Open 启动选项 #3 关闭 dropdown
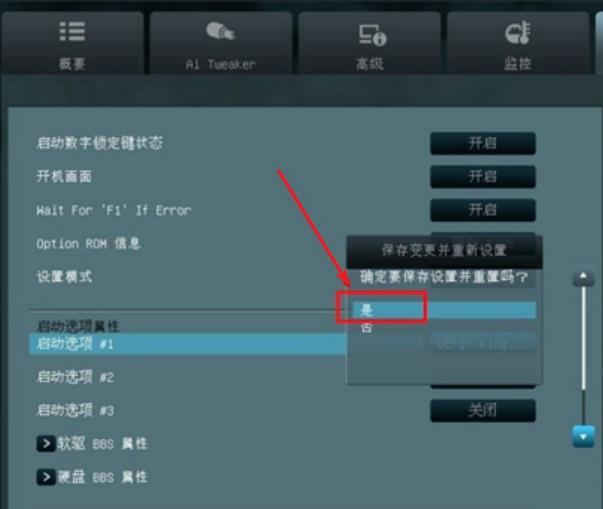This screenshot has width=603, height=509. click(483, 411)
